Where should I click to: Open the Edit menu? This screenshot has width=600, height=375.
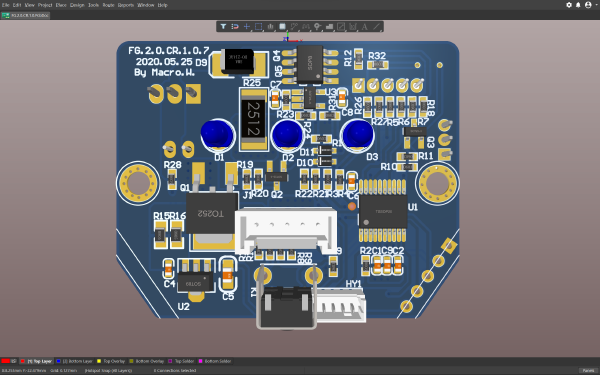[17, 5]
